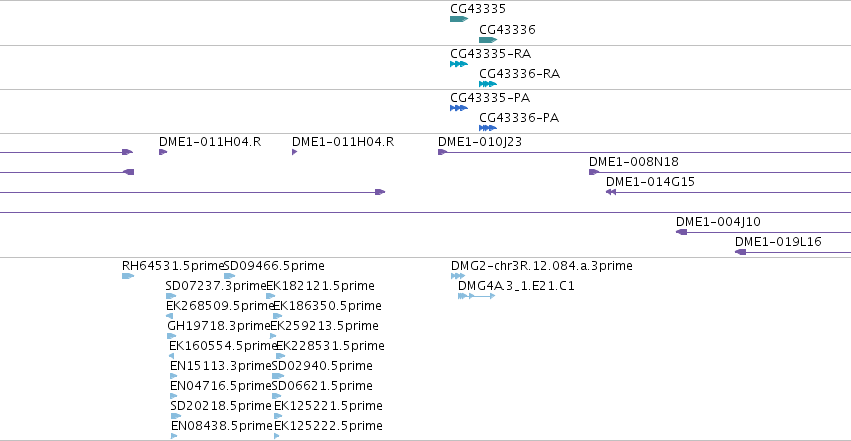The width and height of the screenshot is (851, 441).
Task: Select the DME1-019L16 clone marker
Action: tap(741, 252)
